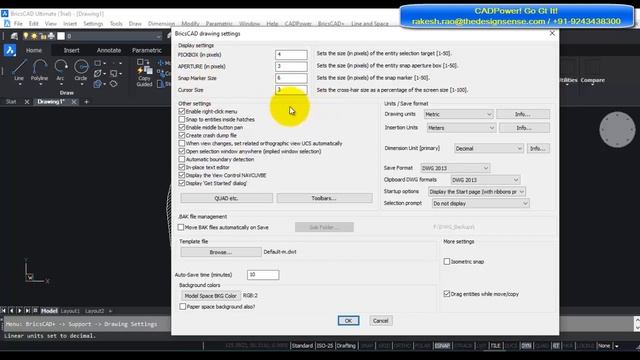Click the layer printer plot icon

pyautogui.click(x=51, y=36)
